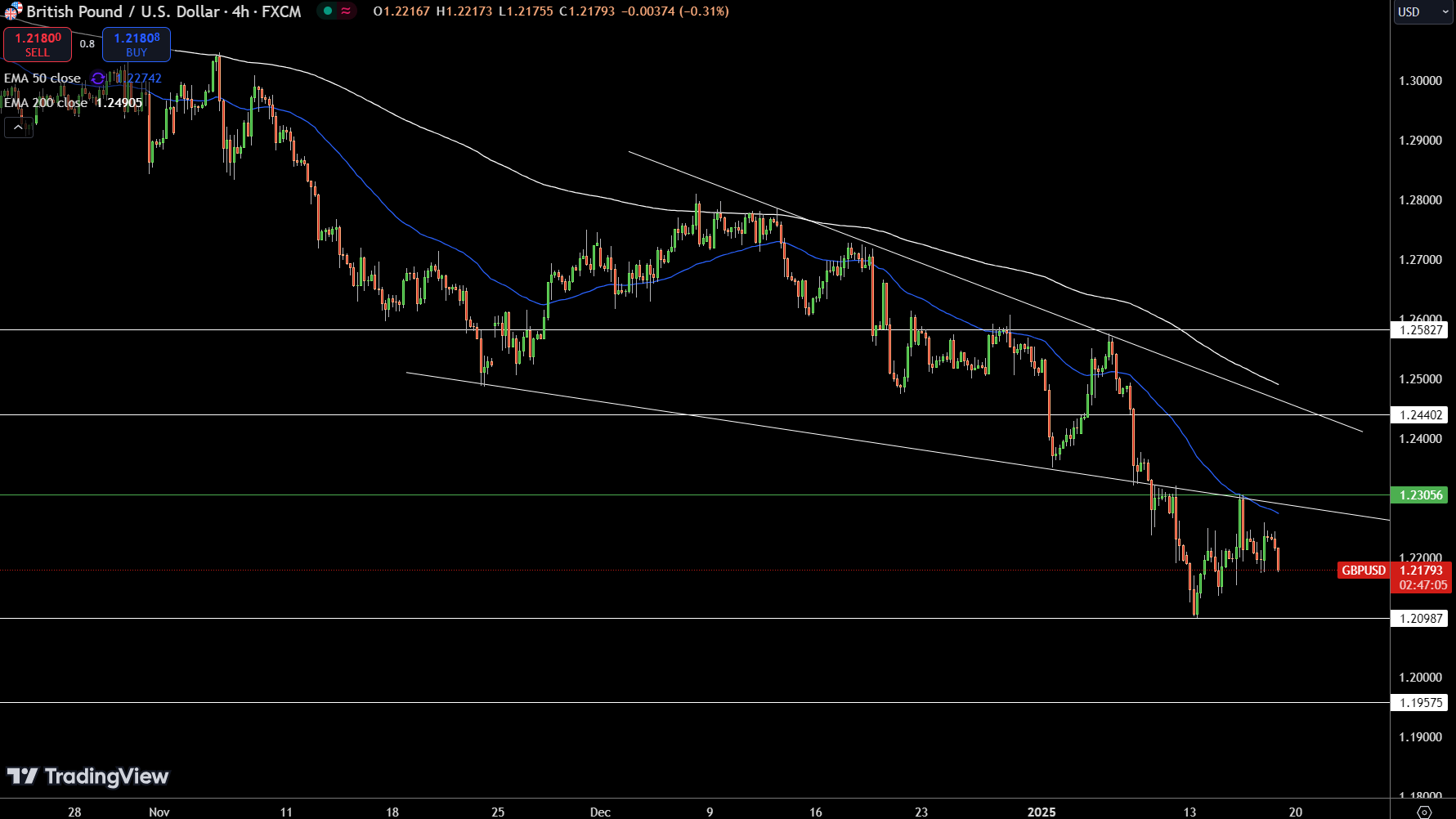Click the 13 date on time axis

(1189, 812)
